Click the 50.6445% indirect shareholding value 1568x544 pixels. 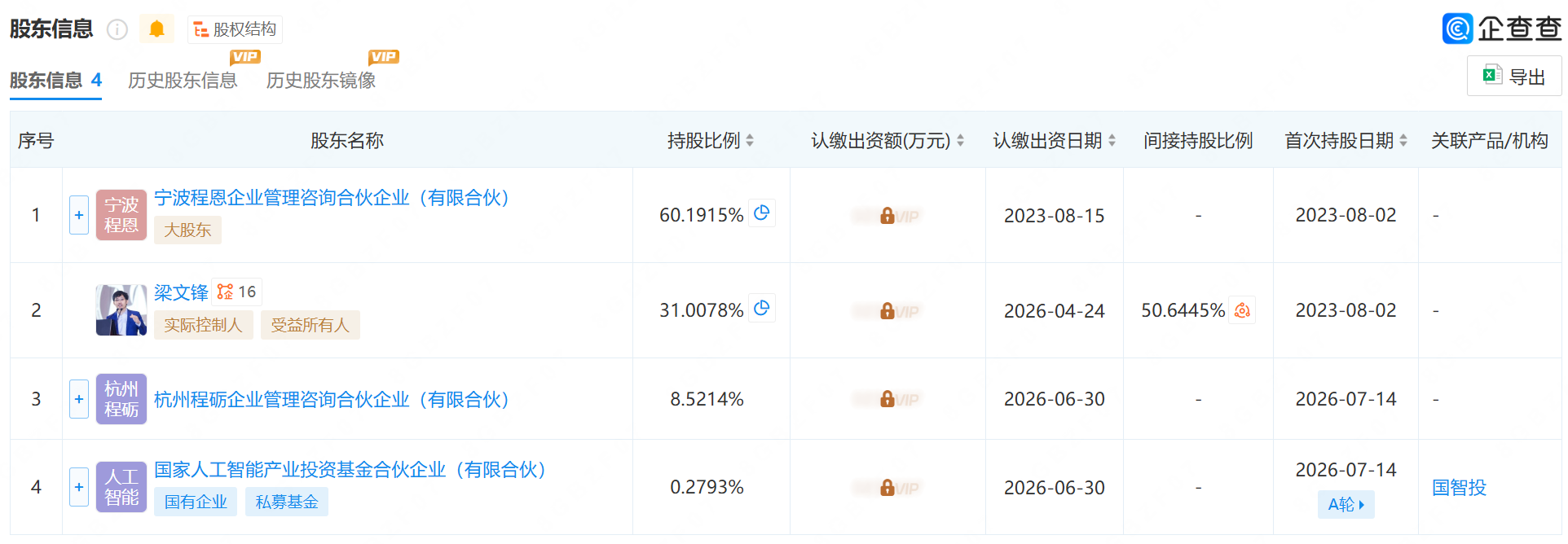point(1183,310)
